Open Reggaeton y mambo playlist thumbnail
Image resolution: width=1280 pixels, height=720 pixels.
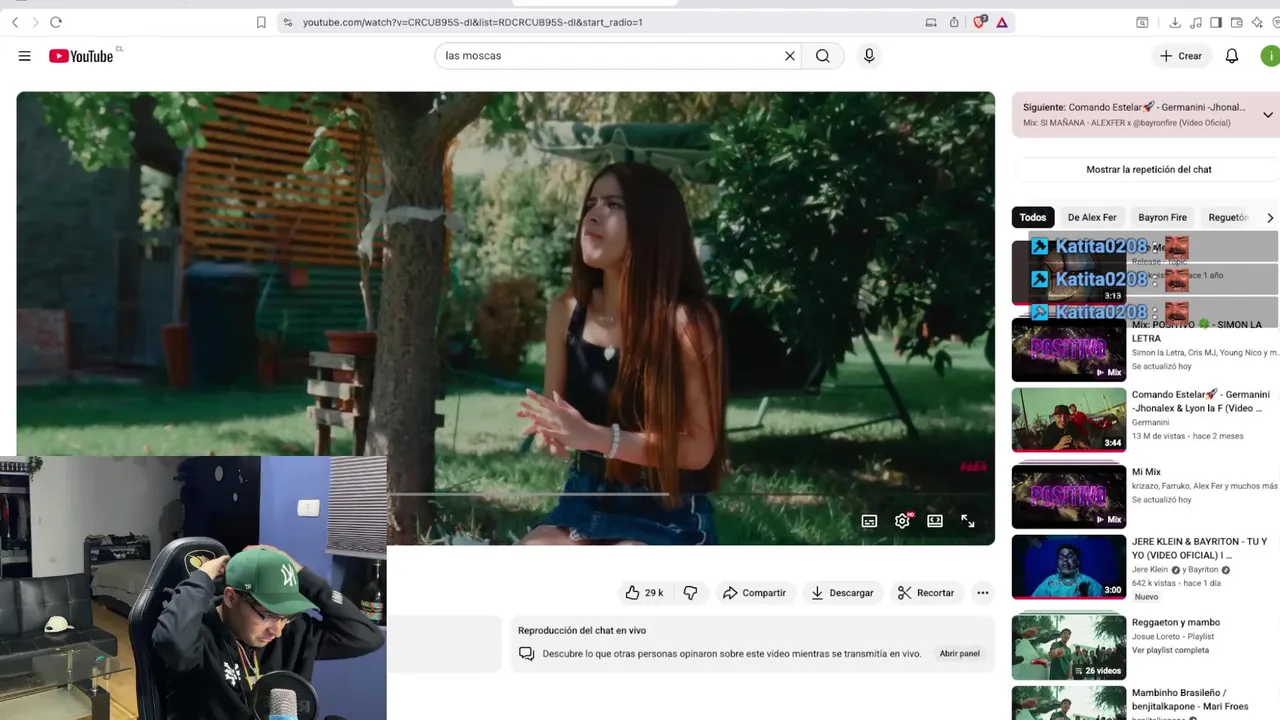coord(1069,647)
